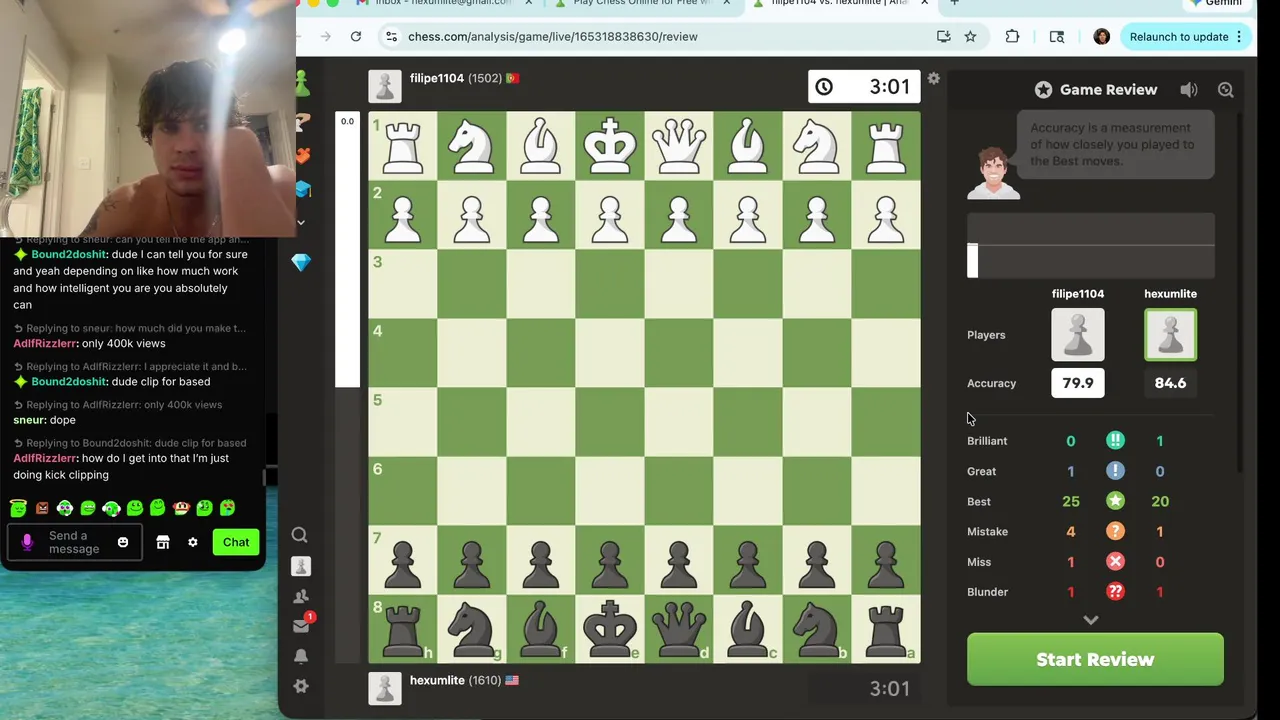
Task: Open chess.com sidebar settings gear
Action: tap(300, 686)
